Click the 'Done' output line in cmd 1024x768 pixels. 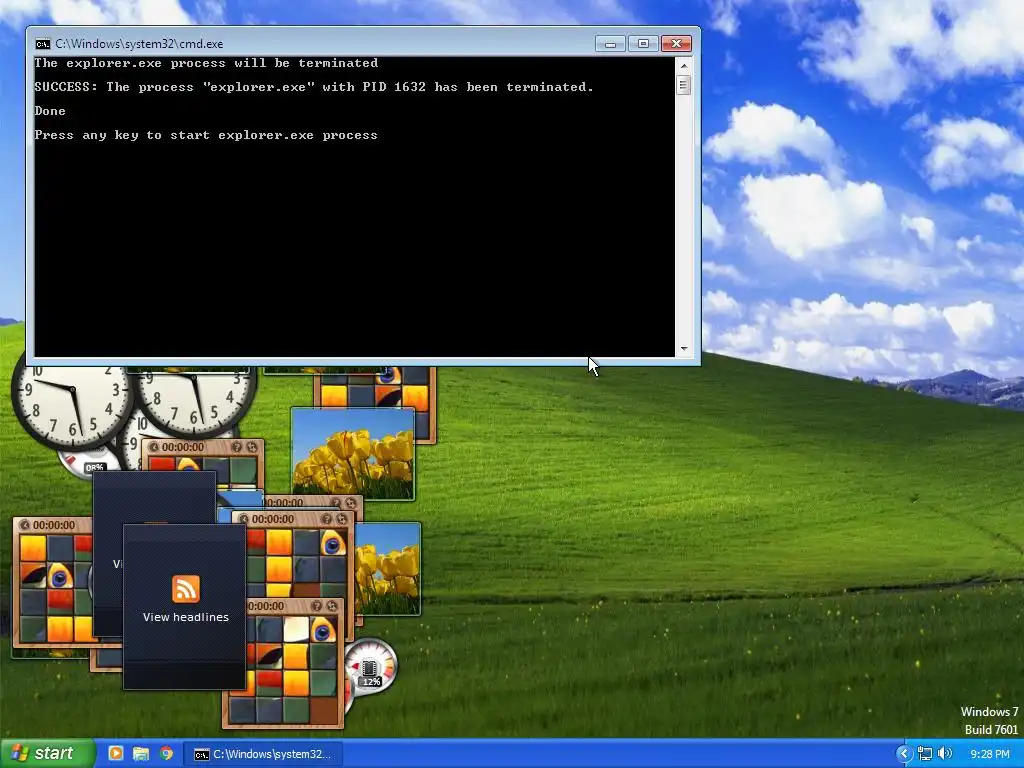(50, 111)
